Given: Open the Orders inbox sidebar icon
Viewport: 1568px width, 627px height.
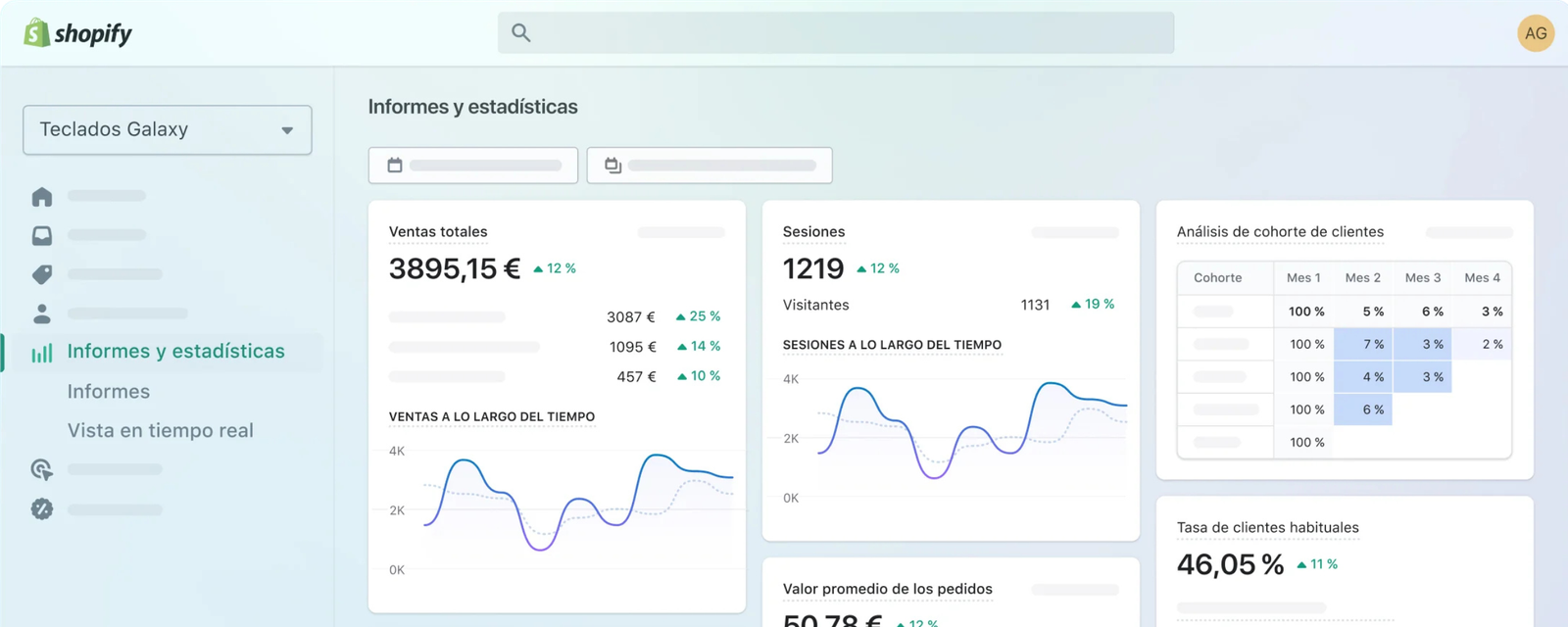Looking at the screenshot, I should coord(42,236).
